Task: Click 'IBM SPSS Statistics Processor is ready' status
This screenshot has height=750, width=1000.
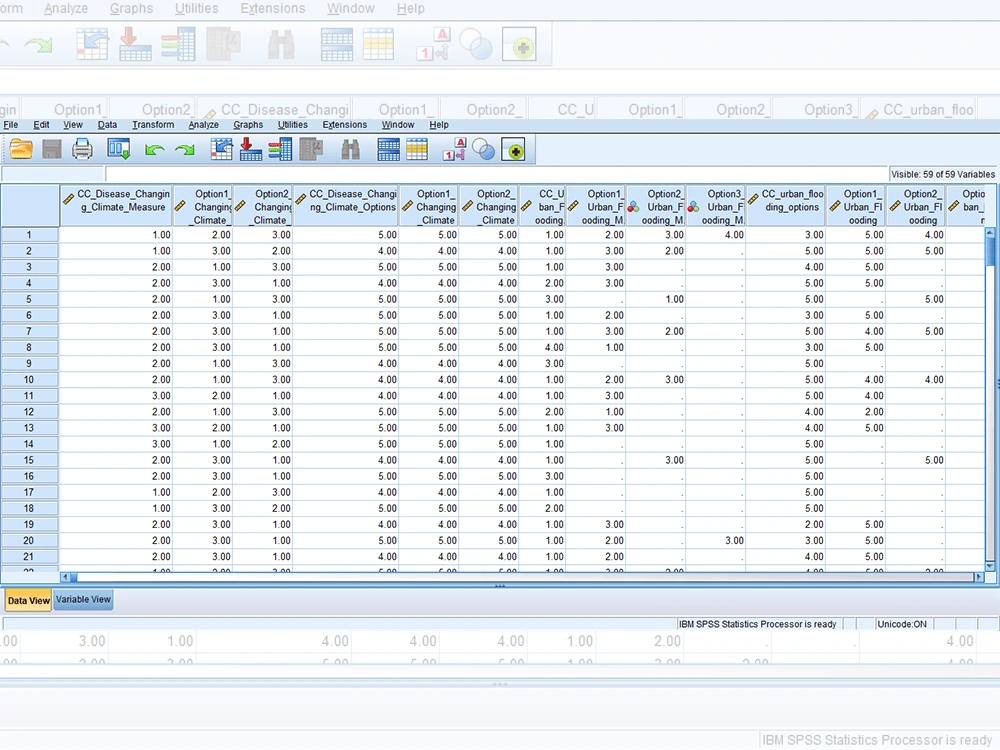Action: click(x=757, y=624)
